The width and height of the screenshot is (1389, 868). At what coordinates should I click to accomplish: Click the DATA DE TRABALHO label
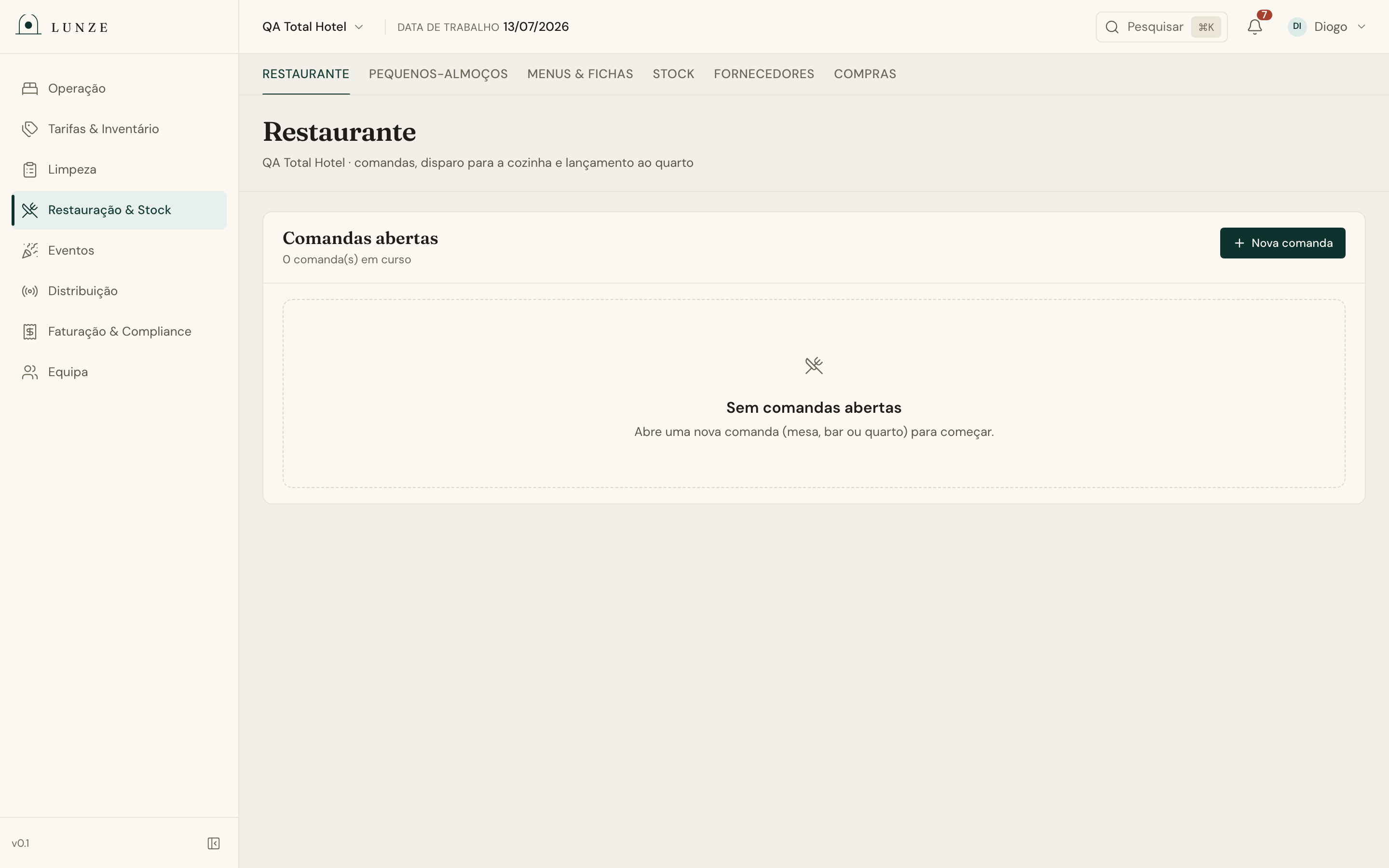click(x=448, y=27)
